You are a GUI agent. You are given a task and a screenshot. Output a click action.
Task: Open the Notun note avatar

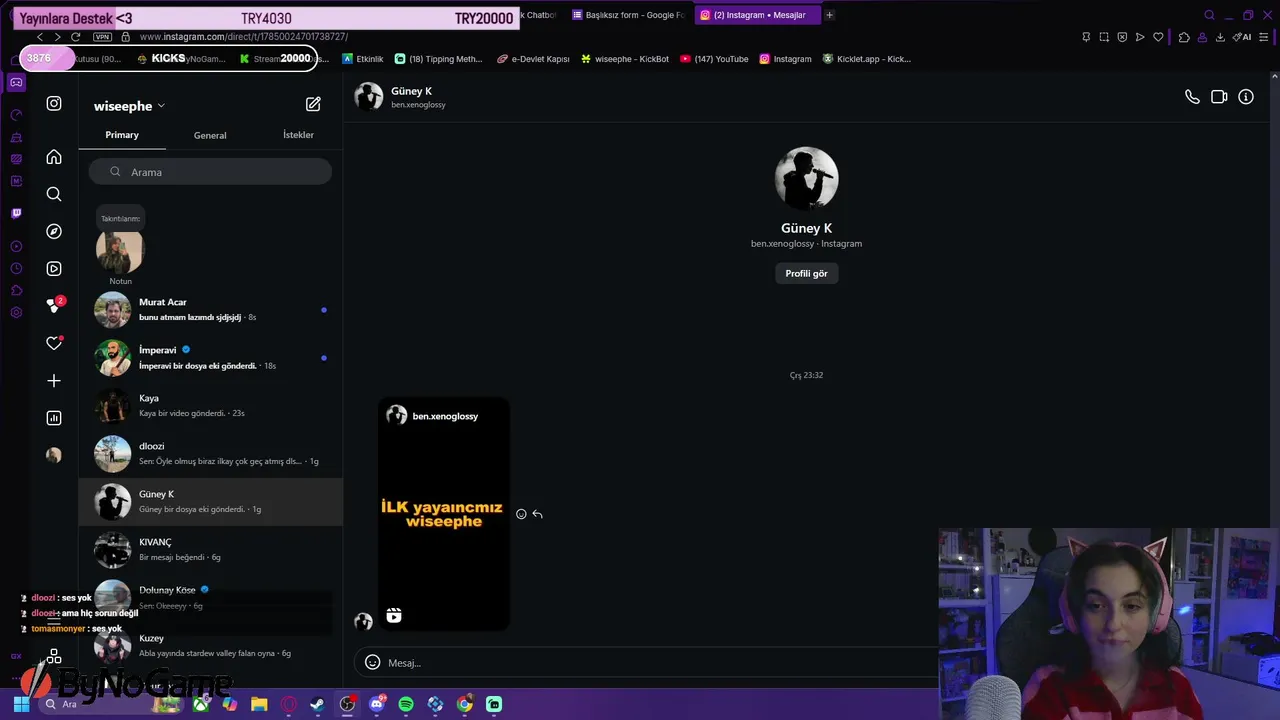coord(120,251)
